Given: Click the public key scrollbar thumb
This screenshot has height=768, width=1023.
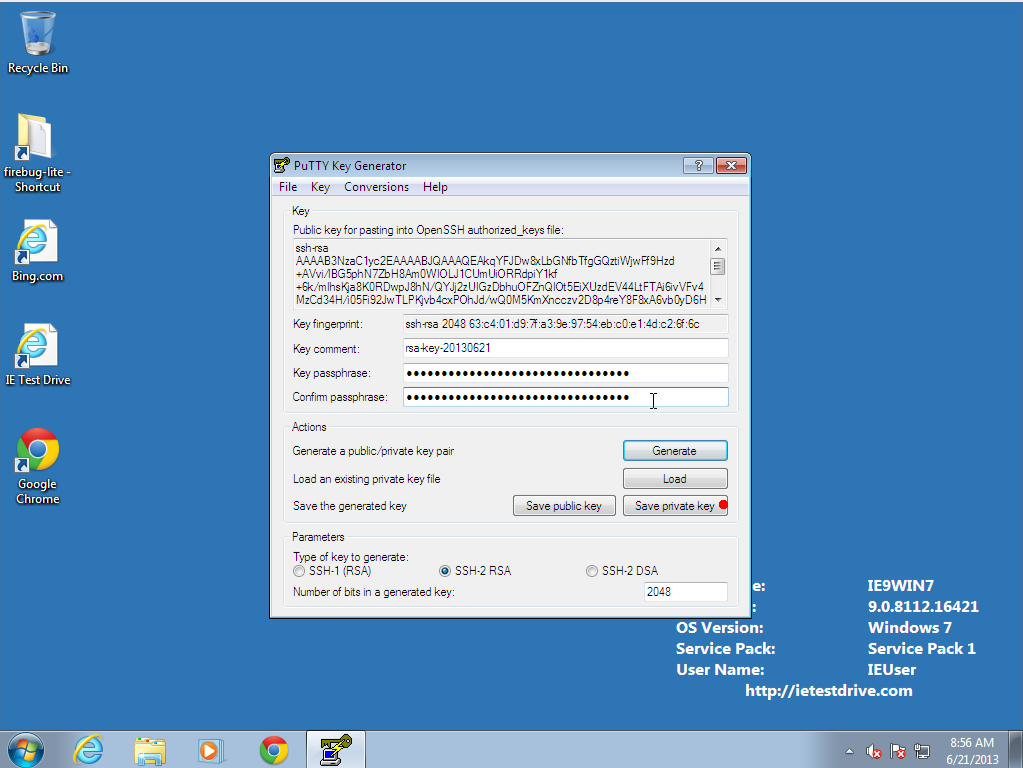Looking at the screenshot, I should [718, 266].
